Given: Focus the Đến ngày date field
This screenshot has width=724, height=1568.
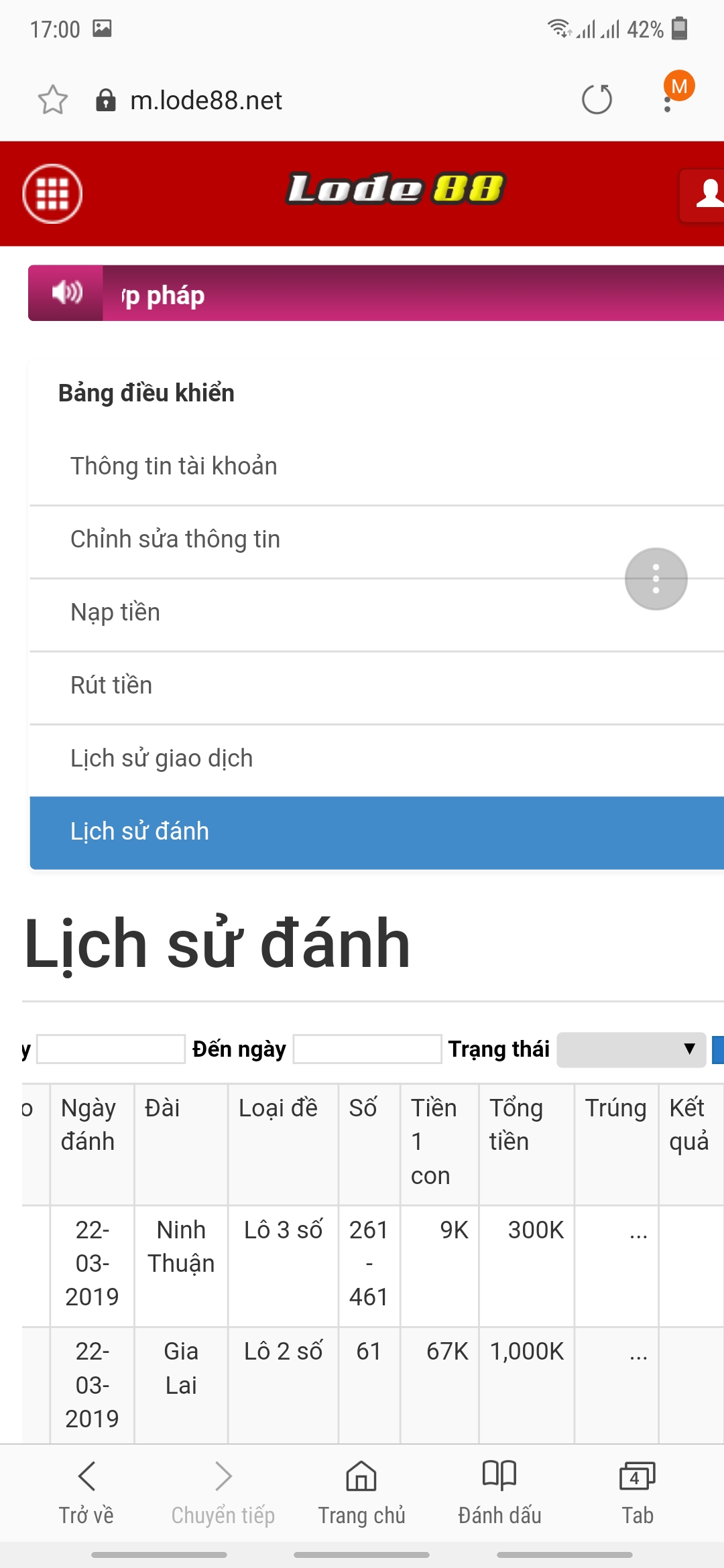Looking at the screenshot, I should point(367,1049).
